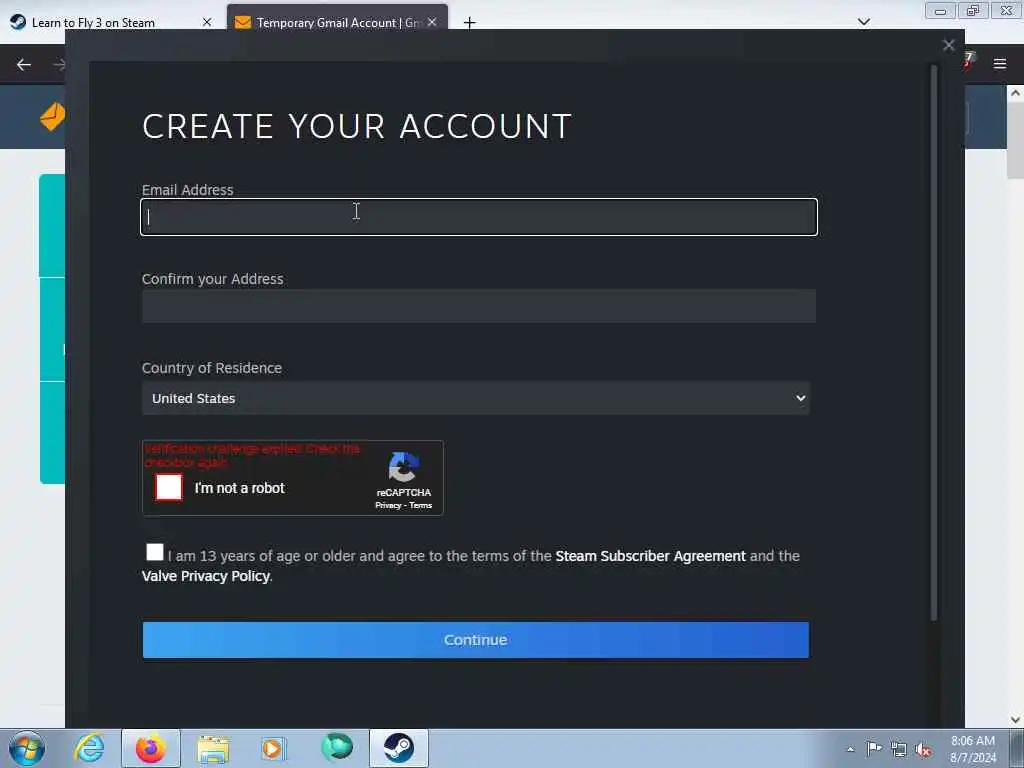Switch to Temporary Gmail Account tab
1024x768 pixels.
pos(336,23)
